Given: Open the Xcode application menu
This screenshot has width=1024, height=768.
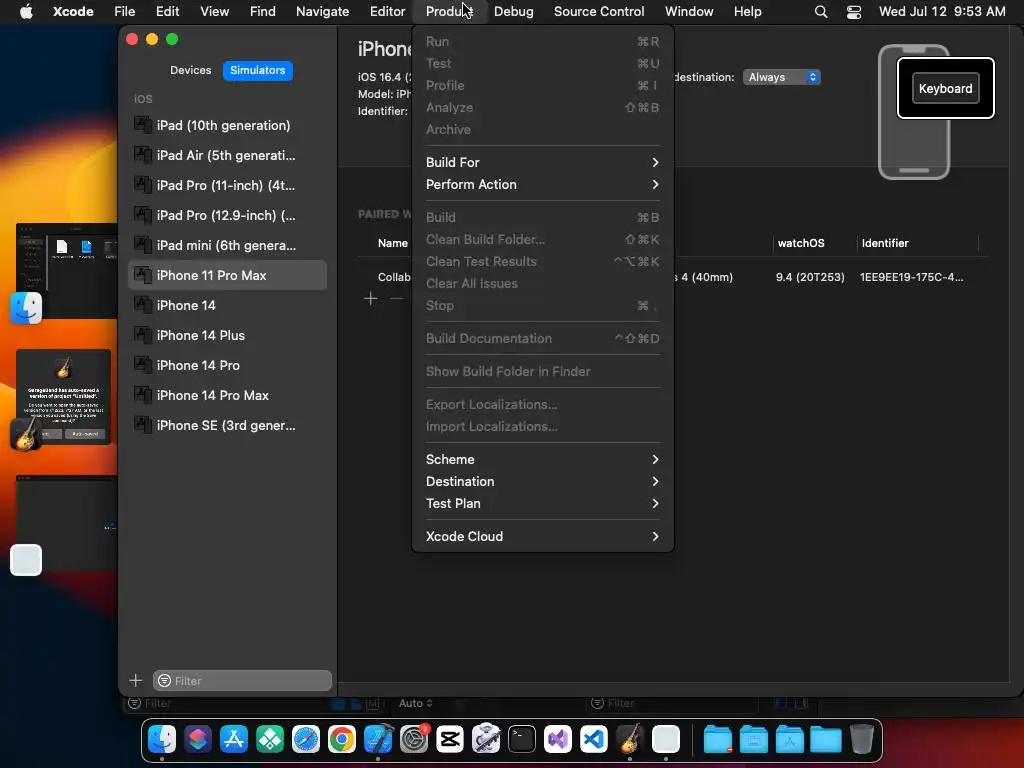Looking at the screenshot, I should (x=73, y=12).
